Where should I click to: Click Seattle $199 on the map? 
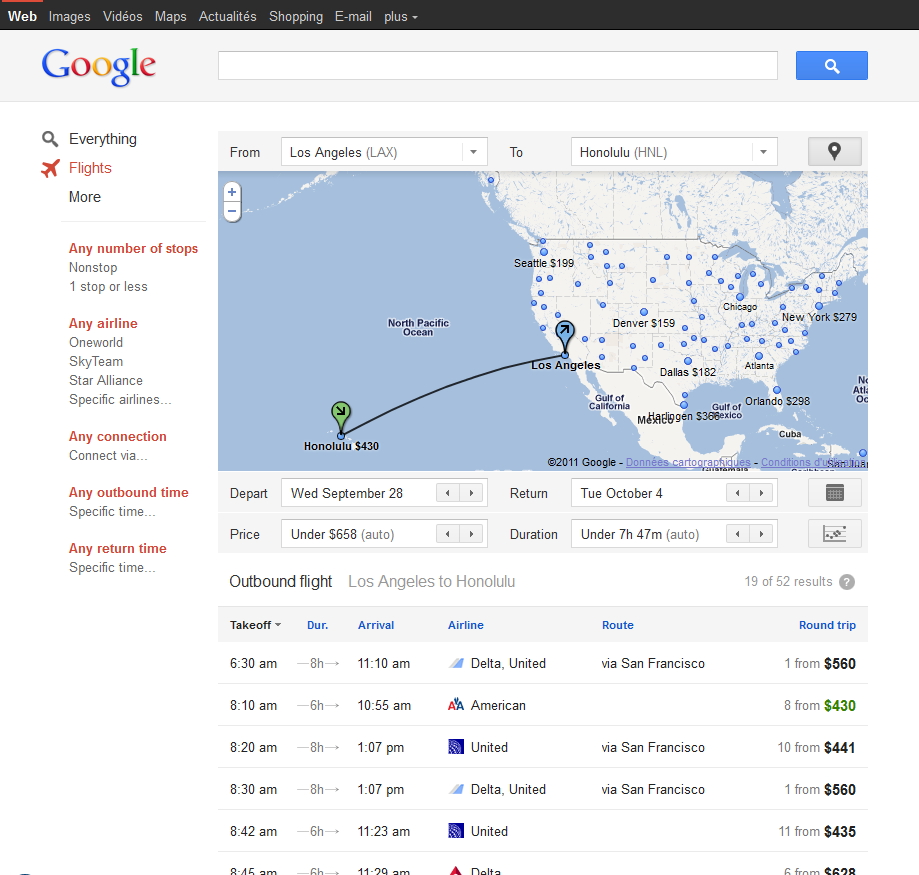(x=543, y=263)
